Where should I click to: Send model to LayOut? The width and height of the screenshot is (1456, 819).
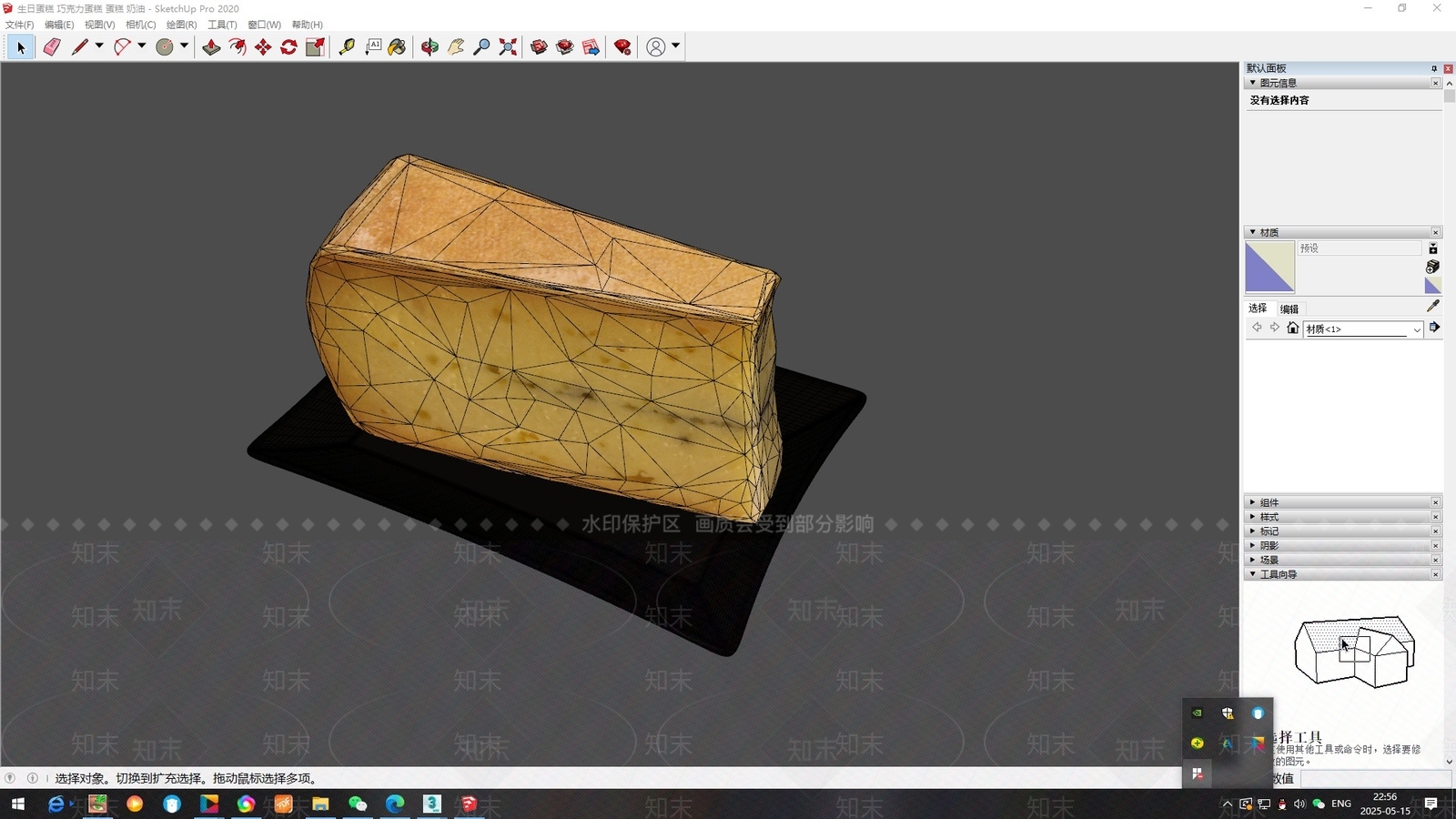pyautogui.click(x=591, y=47)
